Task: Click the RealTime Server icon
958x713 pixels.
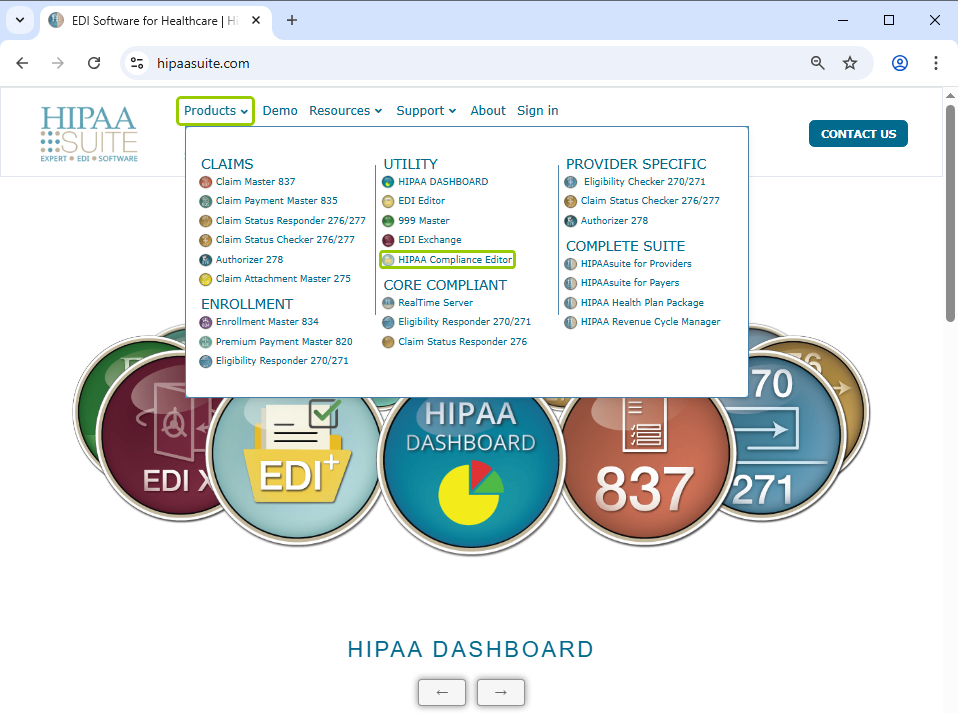Action: pos(388,303)
